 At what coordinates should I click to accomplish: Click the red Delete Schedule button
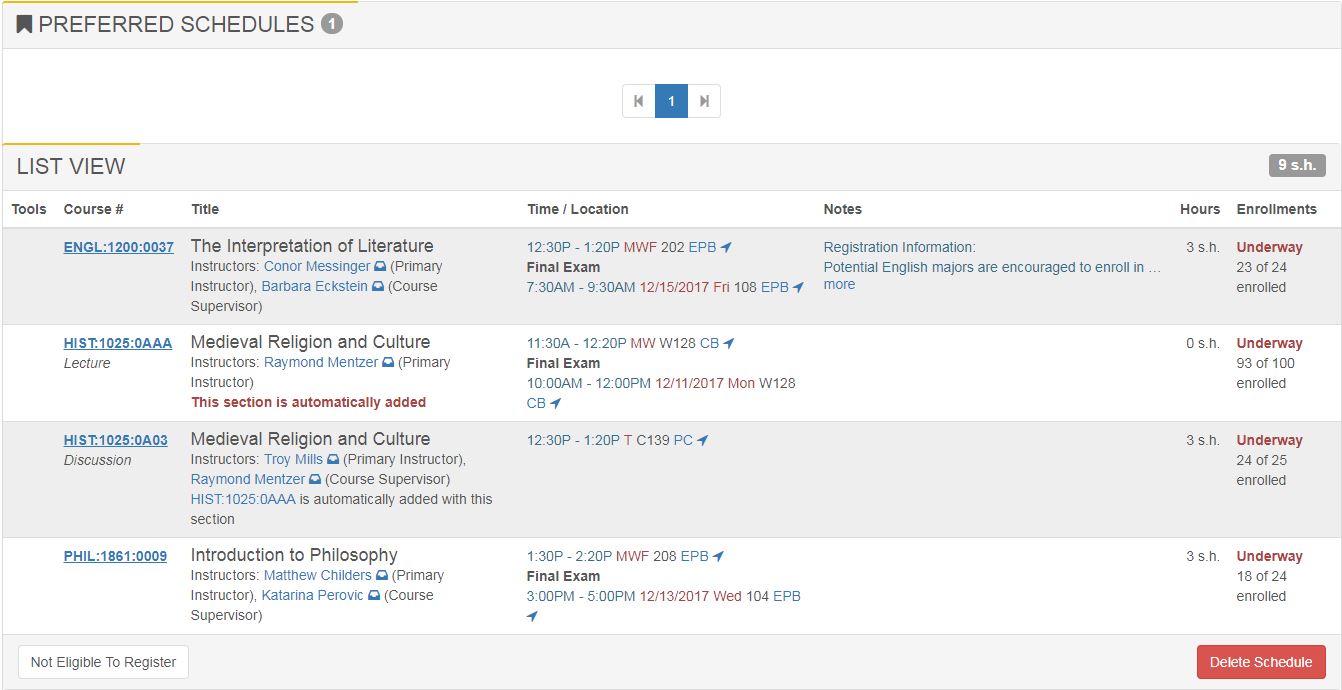tap(1261, 662)
